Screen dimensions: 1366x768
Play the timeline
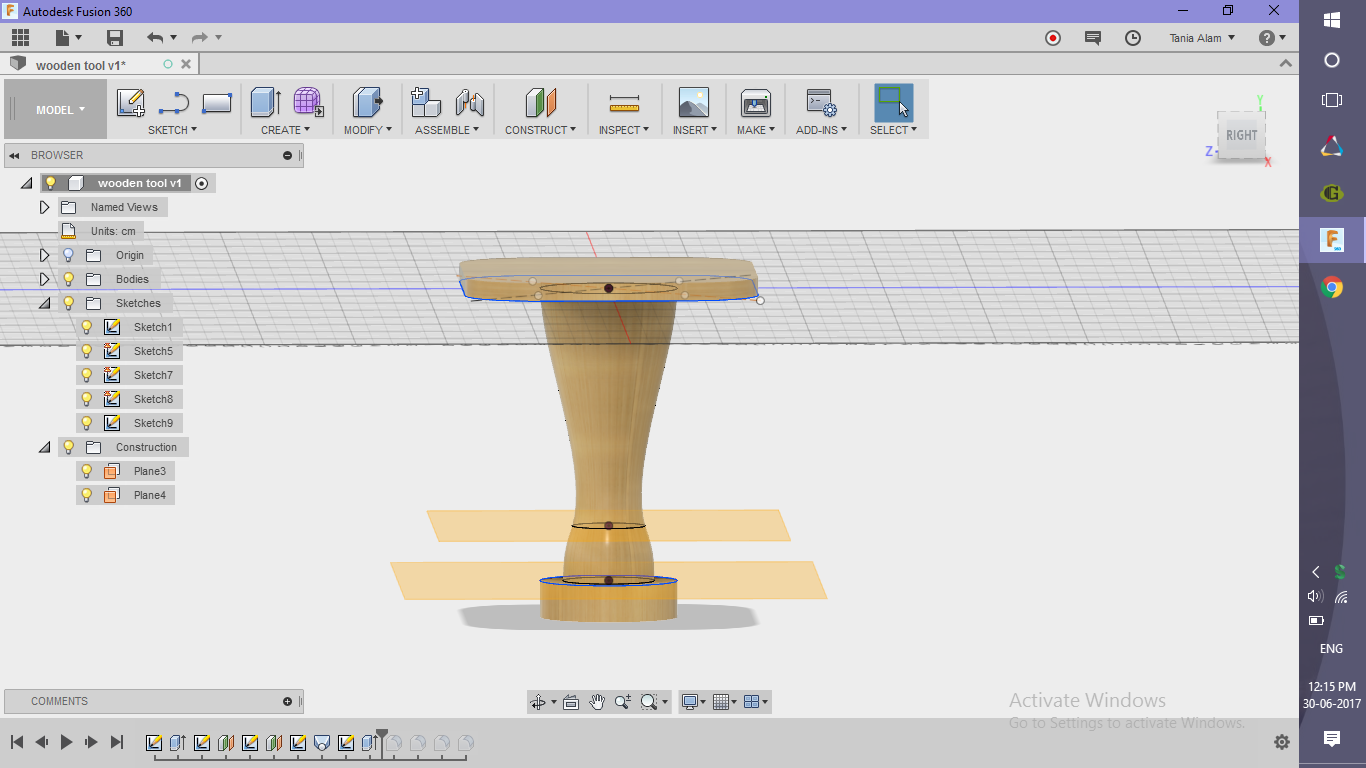pyautogui.click(x=67, y=742)
